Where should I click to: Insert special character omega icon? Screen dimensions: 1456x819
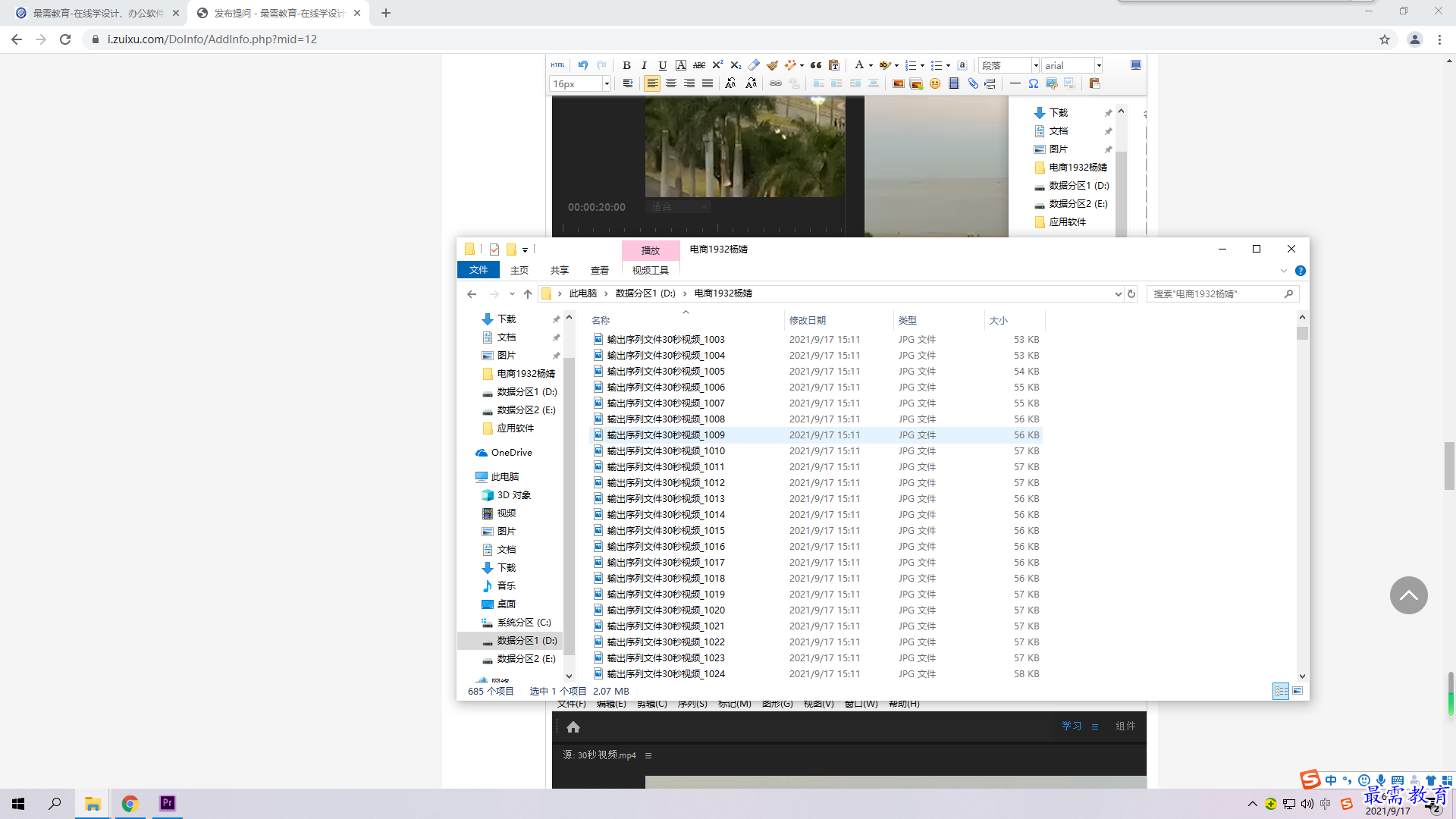coord(1034,83)
